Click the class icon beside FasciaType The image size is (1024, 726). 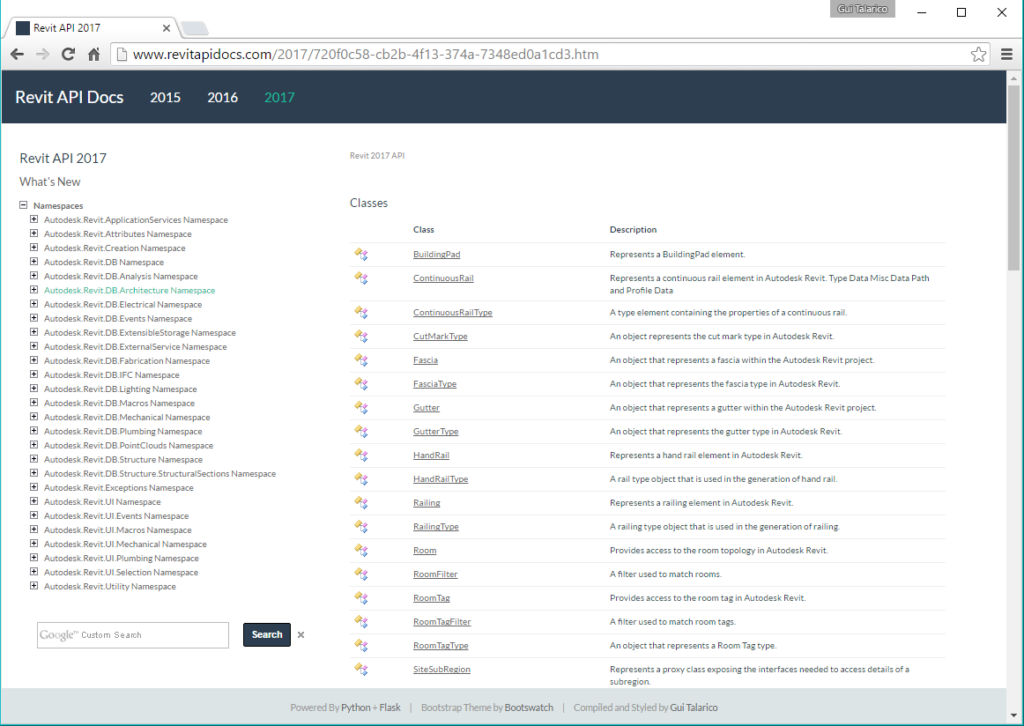pos(361,384)
